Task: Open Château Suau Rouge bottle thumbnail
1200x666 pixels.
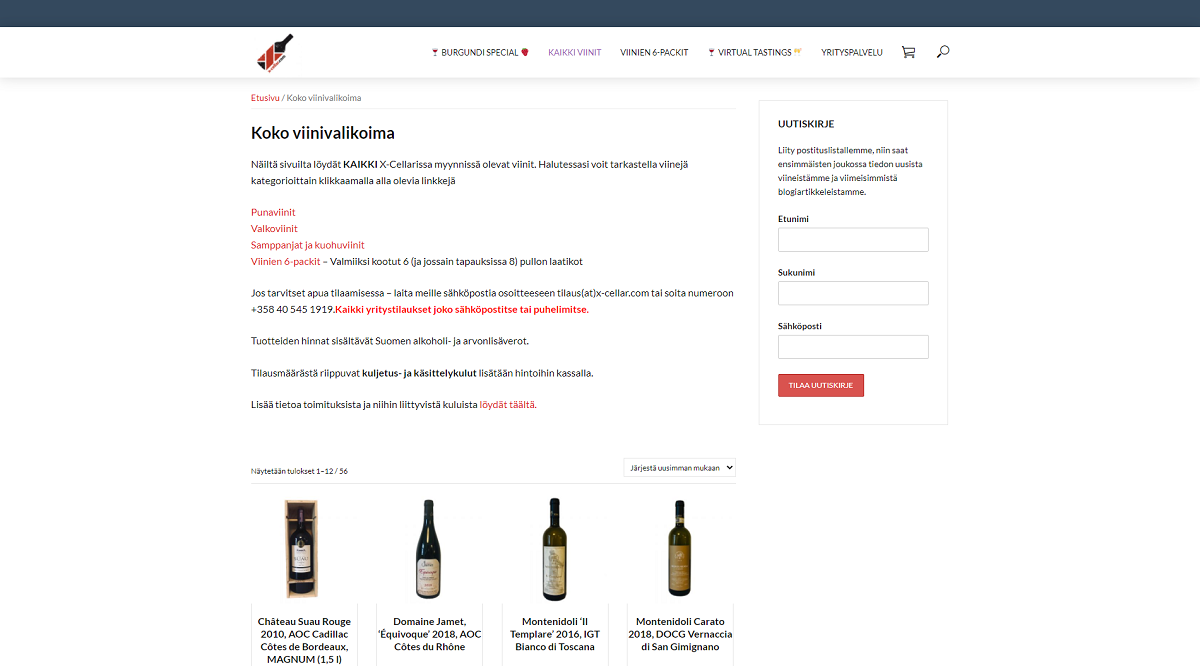Action: [x=304, y=548]
